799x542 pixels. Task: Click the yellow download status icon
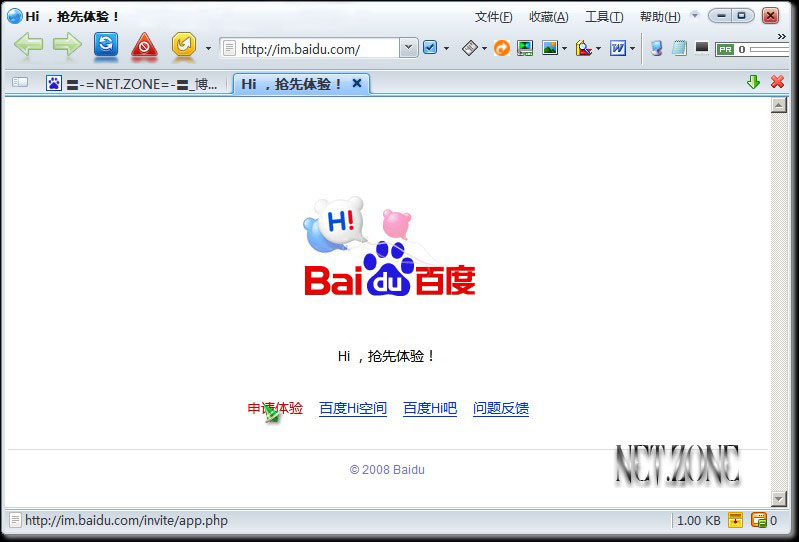[x=735, y=520]
